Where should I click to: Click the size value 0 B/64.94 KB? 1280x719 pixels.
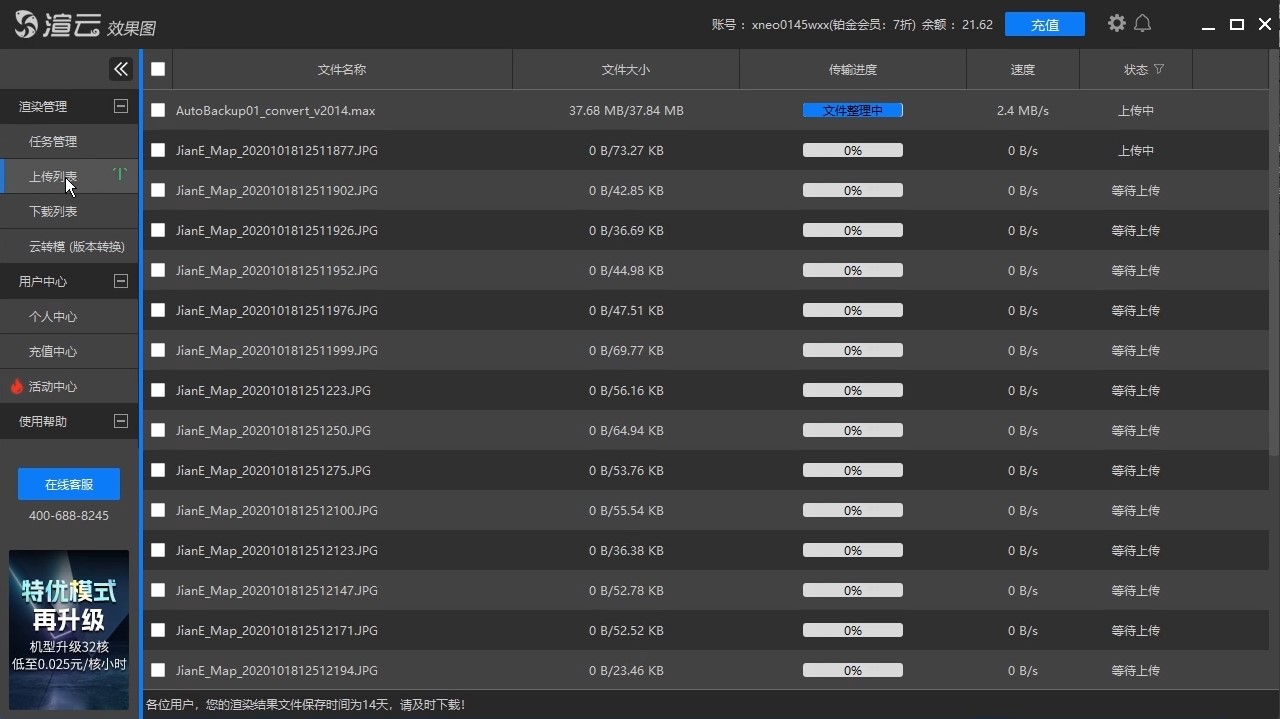pyautogui.click(x=626, y=430)
